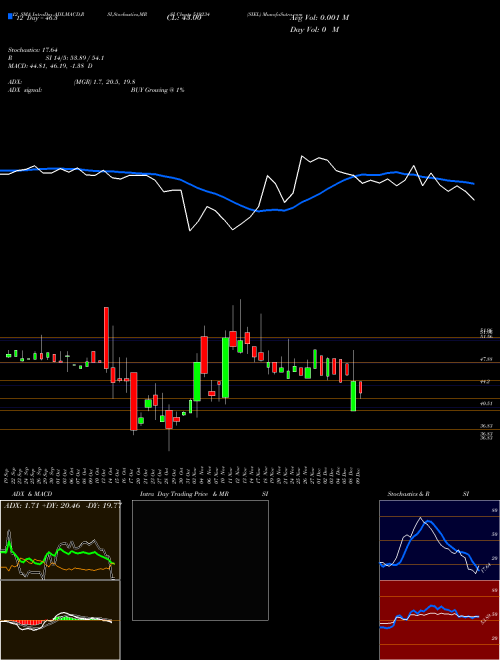
Task: Click the MACD values line
Action: click(x=50, y=66)
